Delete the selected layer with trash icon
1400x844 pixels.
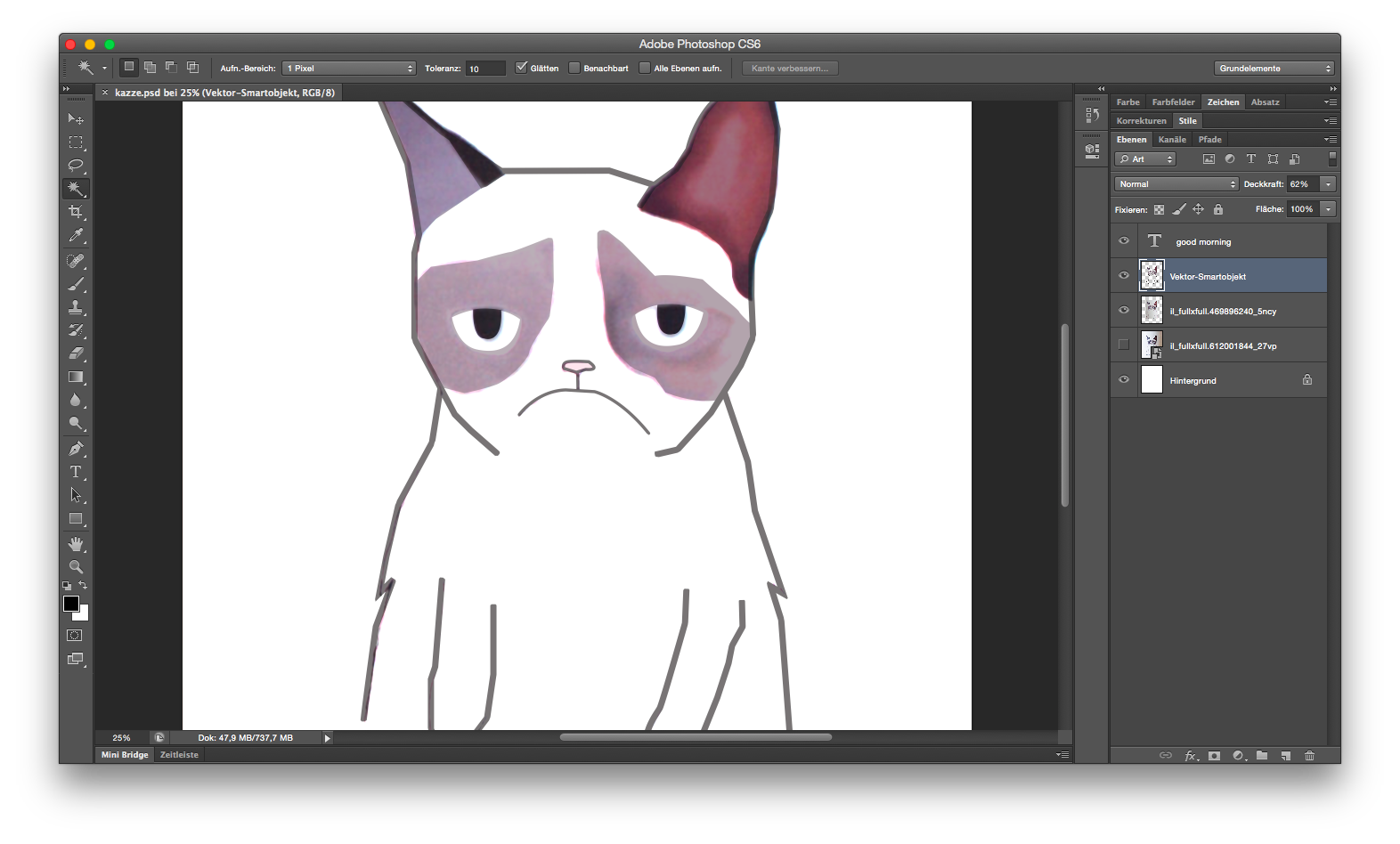[1309, 756]
